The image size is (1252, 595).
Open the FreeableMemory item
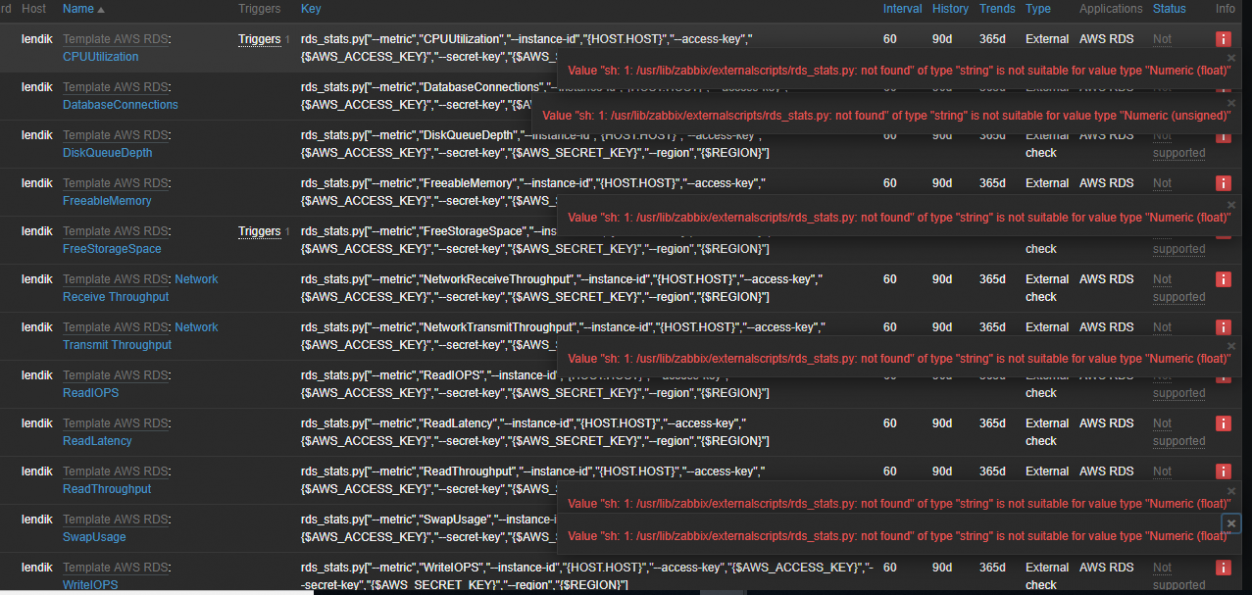(x=107, y=201)
